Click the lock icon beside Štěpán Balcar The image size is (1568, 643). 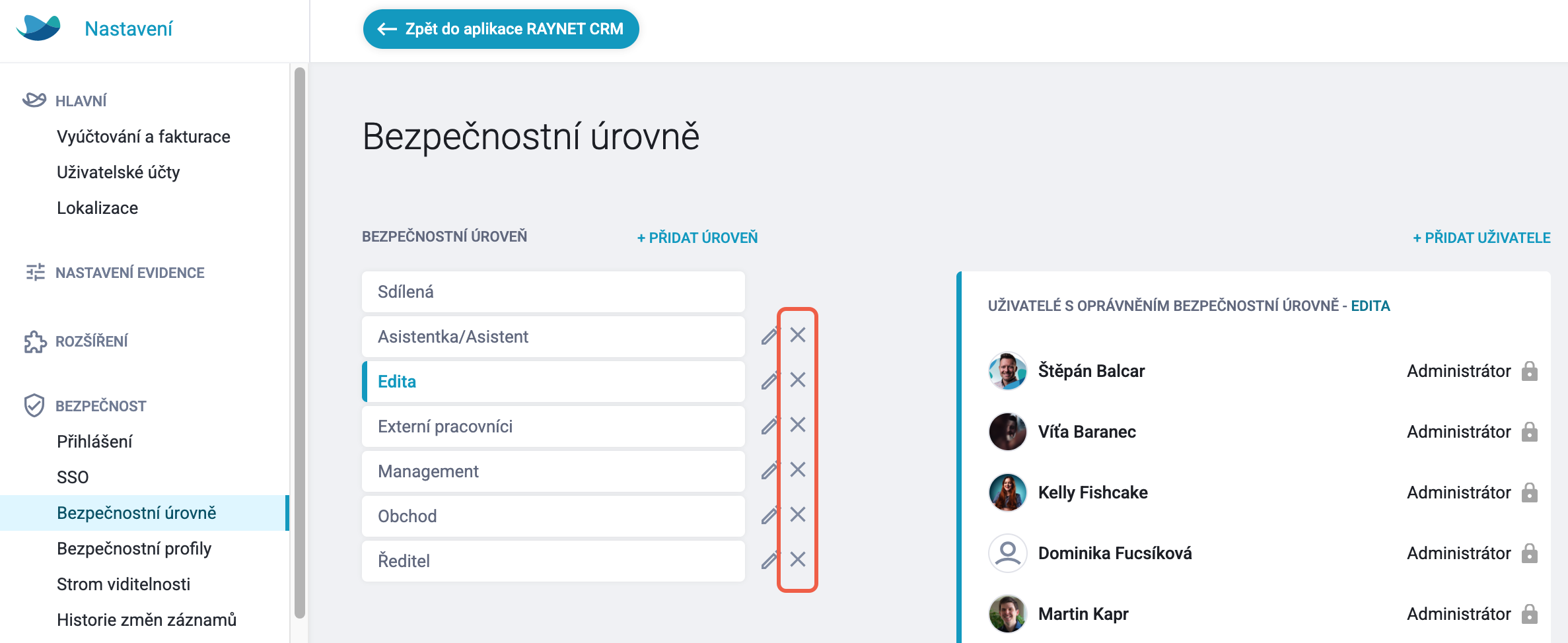coord(1530,371)
